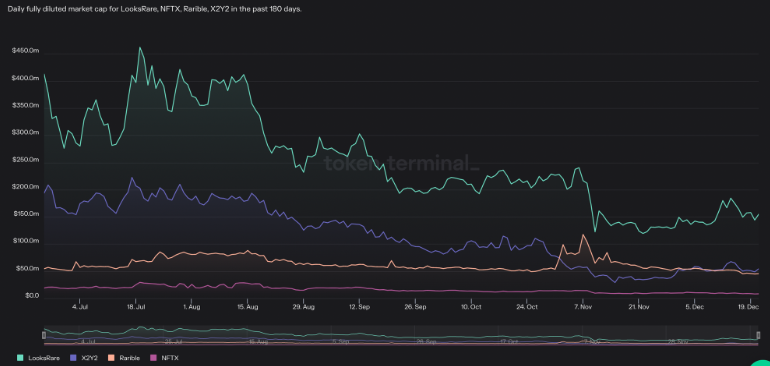Viewport: 770px width, 366px height.
Task: Click the left handle of range navigator
Action: click(x=44, y=335)
